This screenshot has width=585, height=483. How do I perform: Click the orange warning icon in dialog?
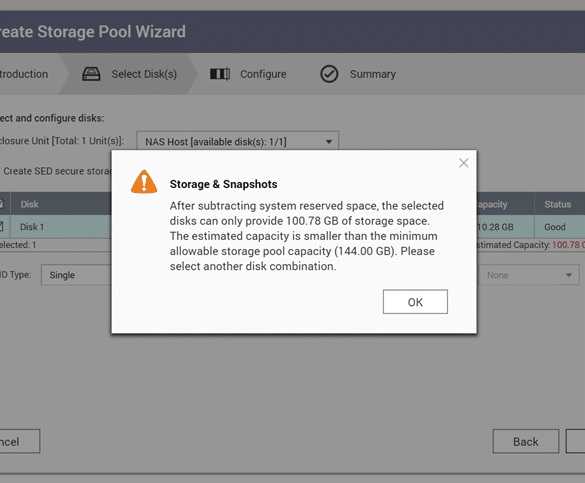(x=144, y=182)
